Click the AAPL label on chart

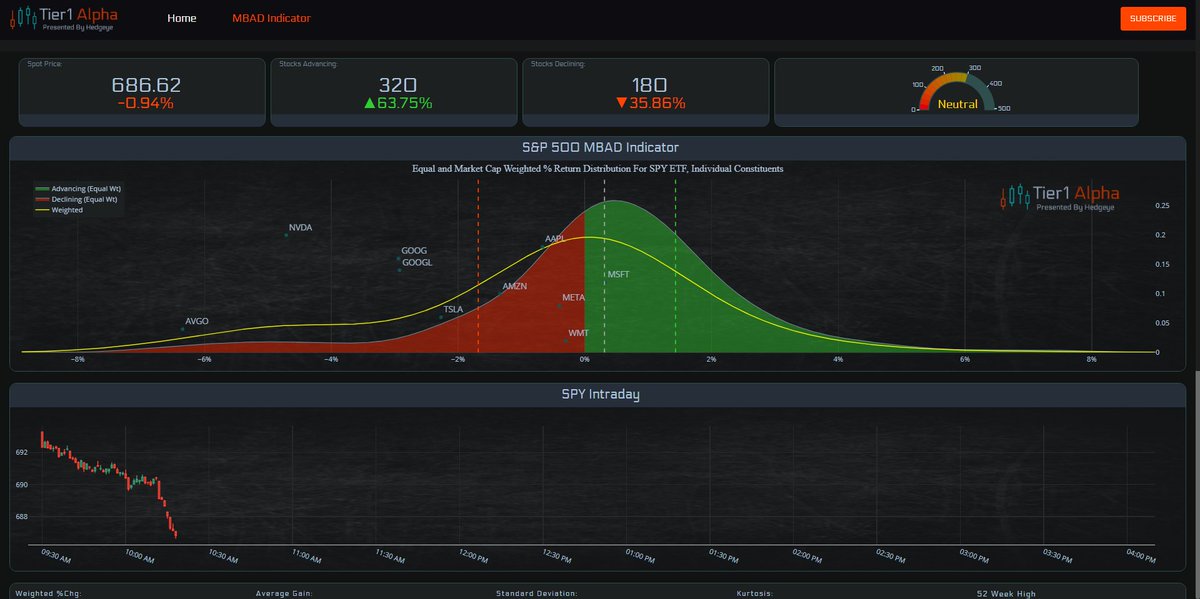(555, 239)
